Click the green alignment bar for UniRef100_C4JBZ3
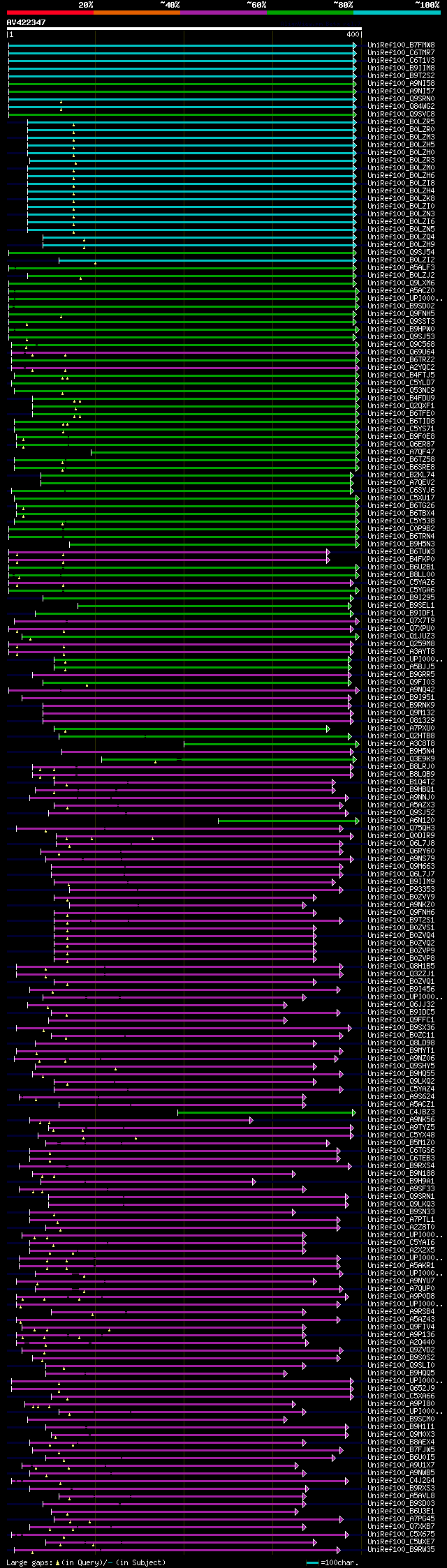The image size is (447, 1568). (x=267, y=1112)
